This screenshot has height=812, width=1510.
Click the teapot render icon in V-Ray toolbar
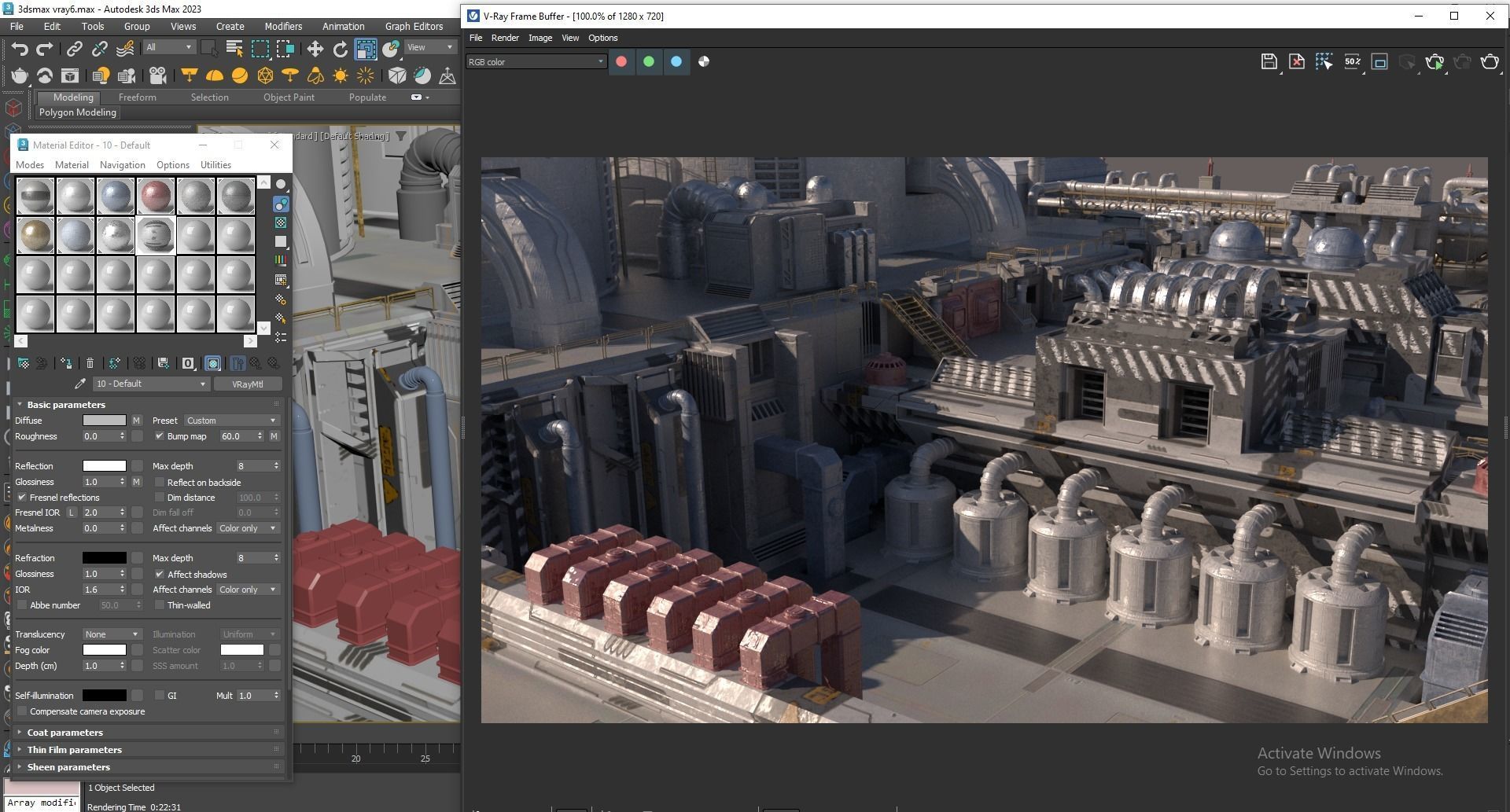19,75
